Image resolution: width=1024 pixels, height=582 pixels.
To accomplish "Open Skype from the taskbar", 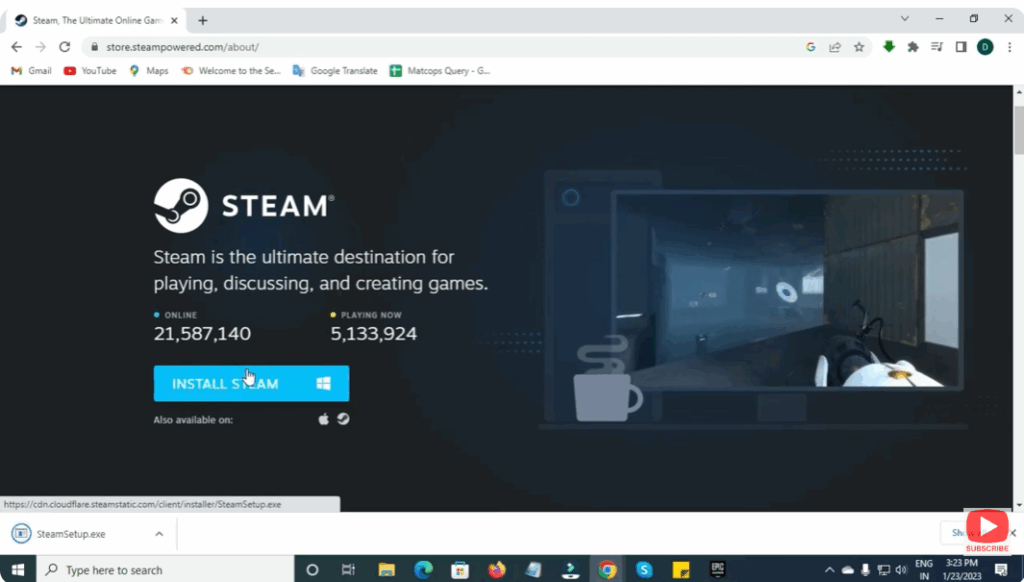I will coord(645,569).
